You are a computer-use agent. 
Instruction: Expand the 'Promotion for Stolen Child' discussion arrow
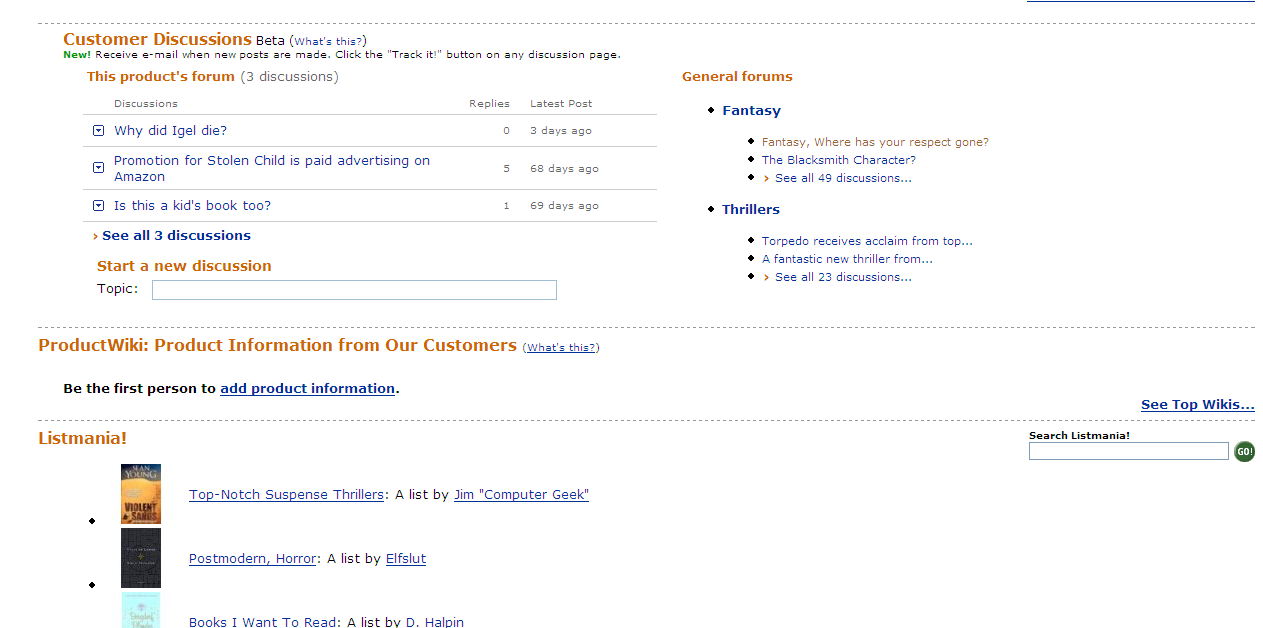98,168
